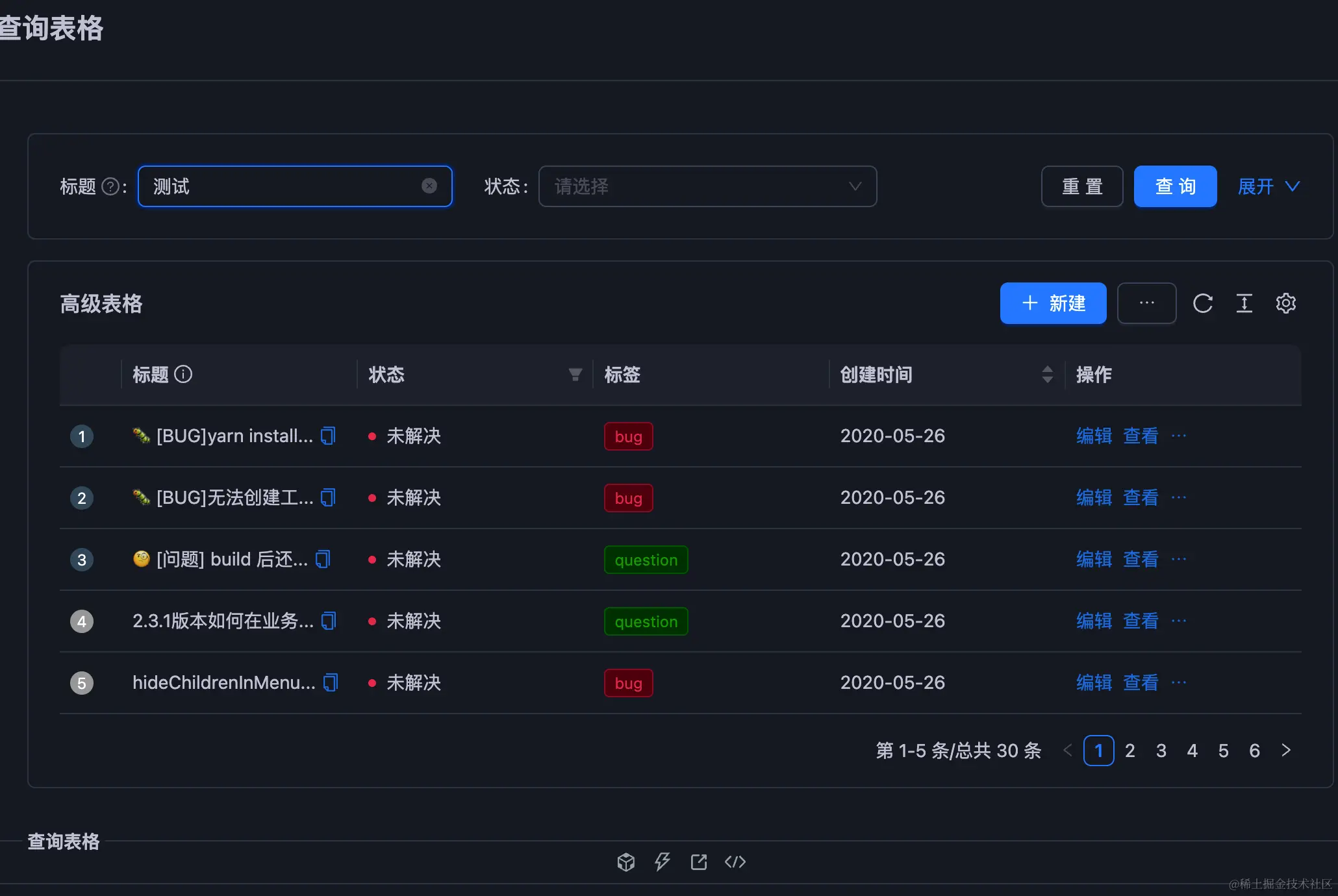This screenshot has height=896, width=1338.
Task: Go to next page arrow
Action: (x=1286, y=751)
